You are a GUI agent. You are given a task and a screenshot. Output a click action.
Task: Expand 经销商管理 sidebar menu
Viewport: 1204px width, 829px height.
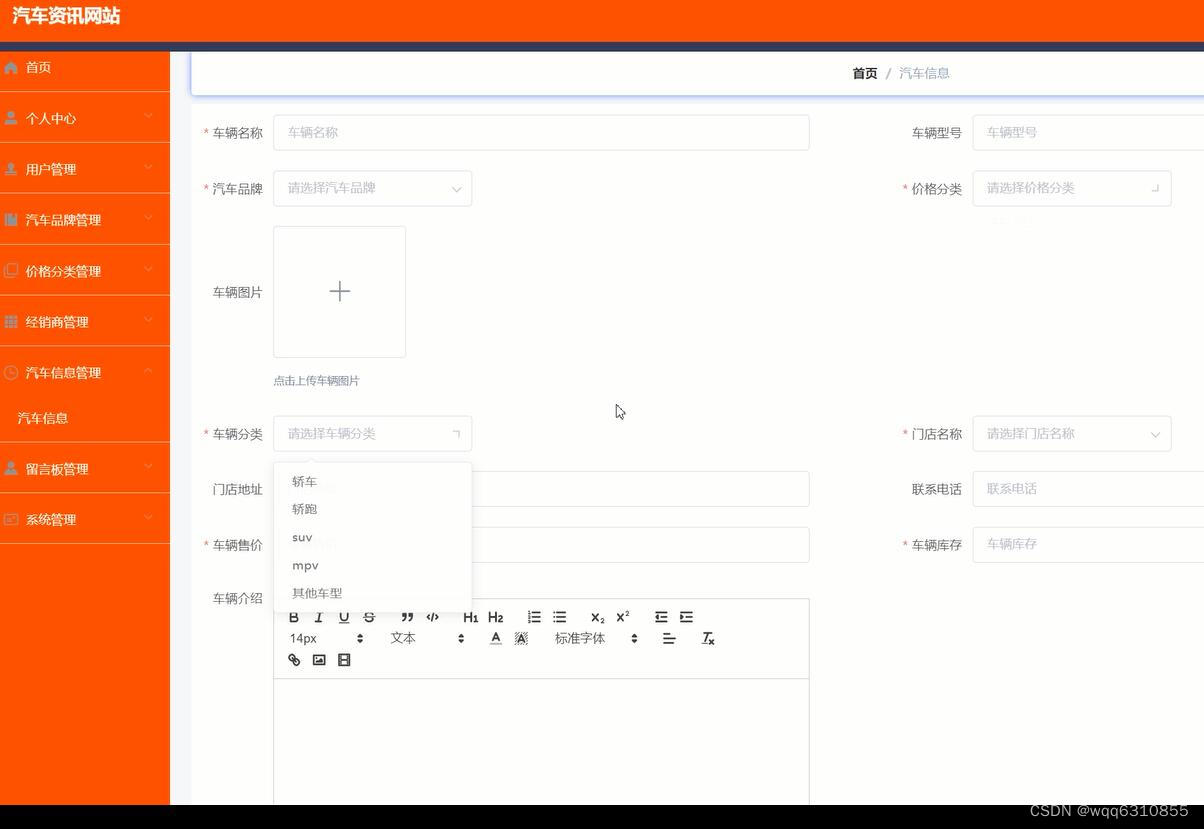click(85, 322)
